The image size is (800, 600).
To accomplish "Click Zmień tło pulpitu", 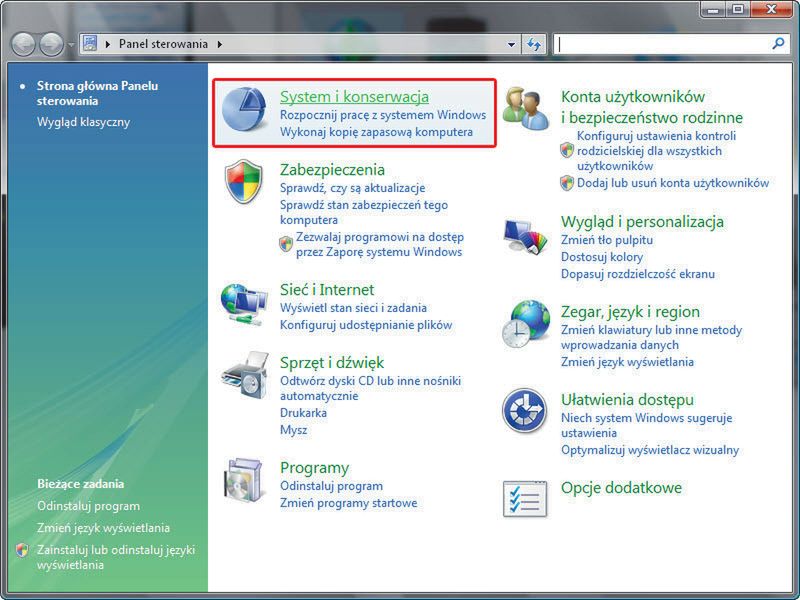I will (607, 240).
